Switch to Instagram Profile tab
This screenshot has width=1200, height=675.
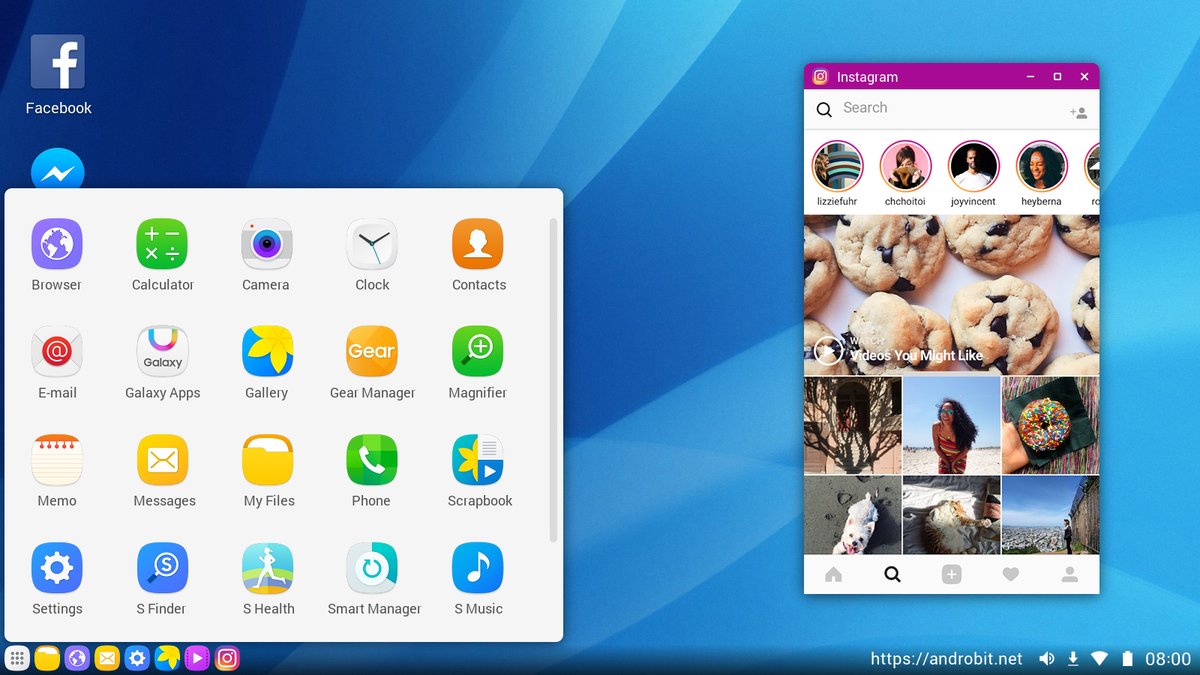tap(1069, 575)
